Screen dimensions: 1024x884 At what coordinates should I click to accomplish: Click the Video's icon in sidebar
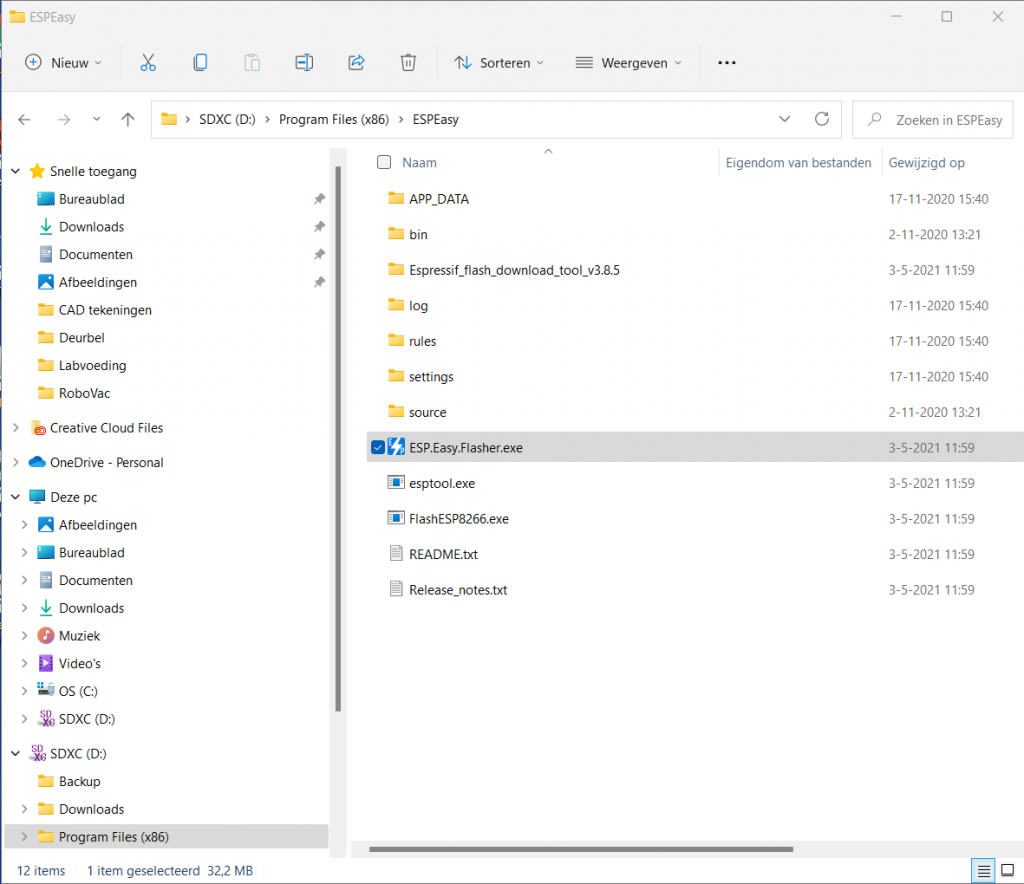pos(46,663)
